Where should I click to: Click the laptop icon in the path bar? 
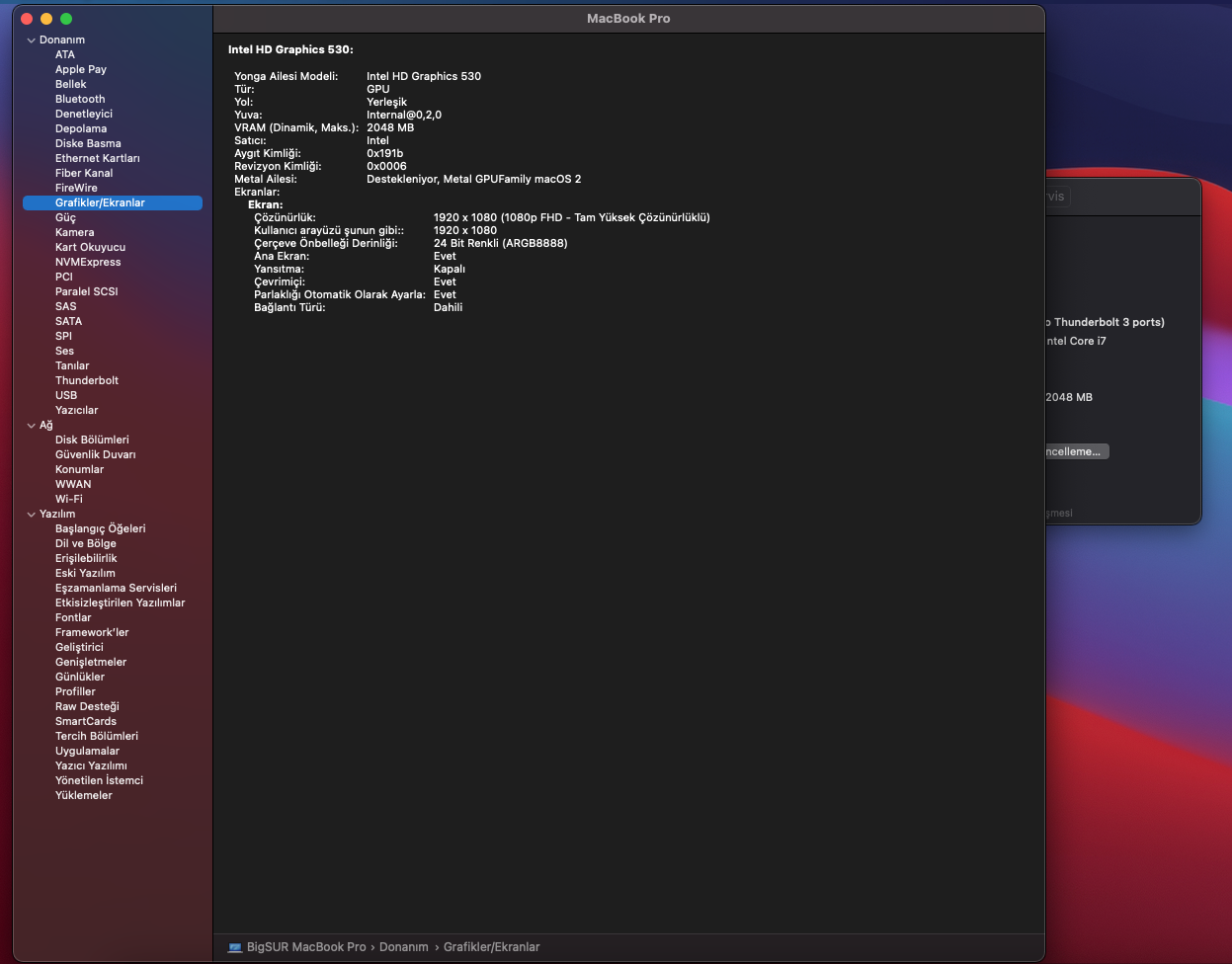234,947
